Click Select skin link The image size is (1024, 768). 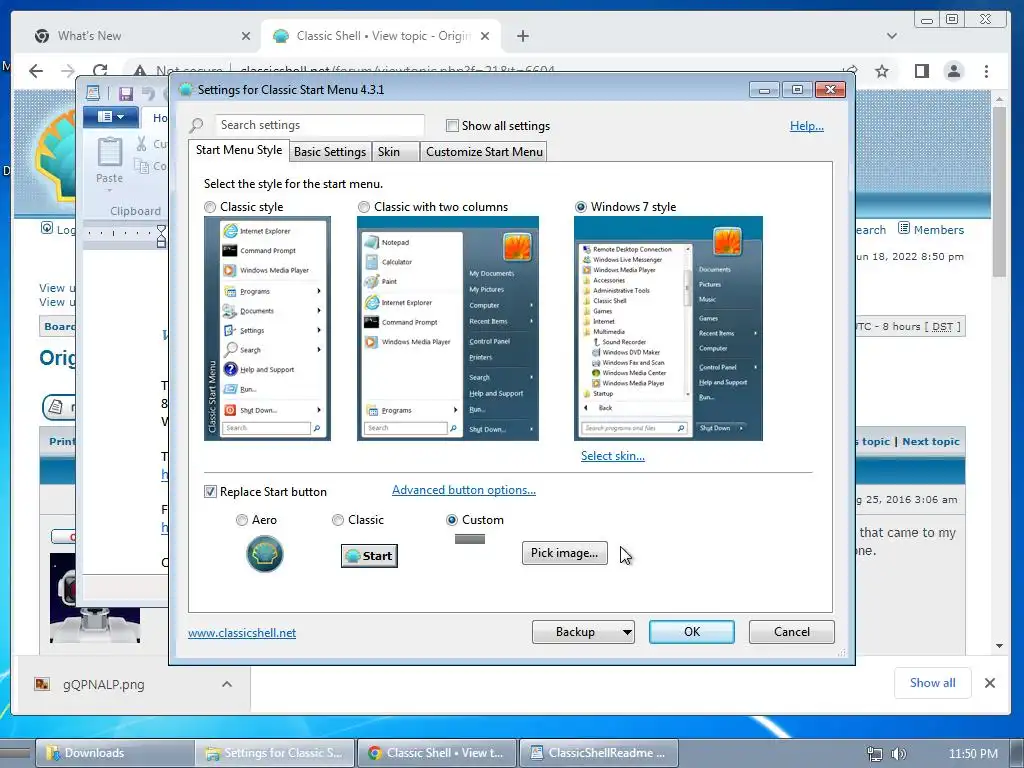click(613, 456)
